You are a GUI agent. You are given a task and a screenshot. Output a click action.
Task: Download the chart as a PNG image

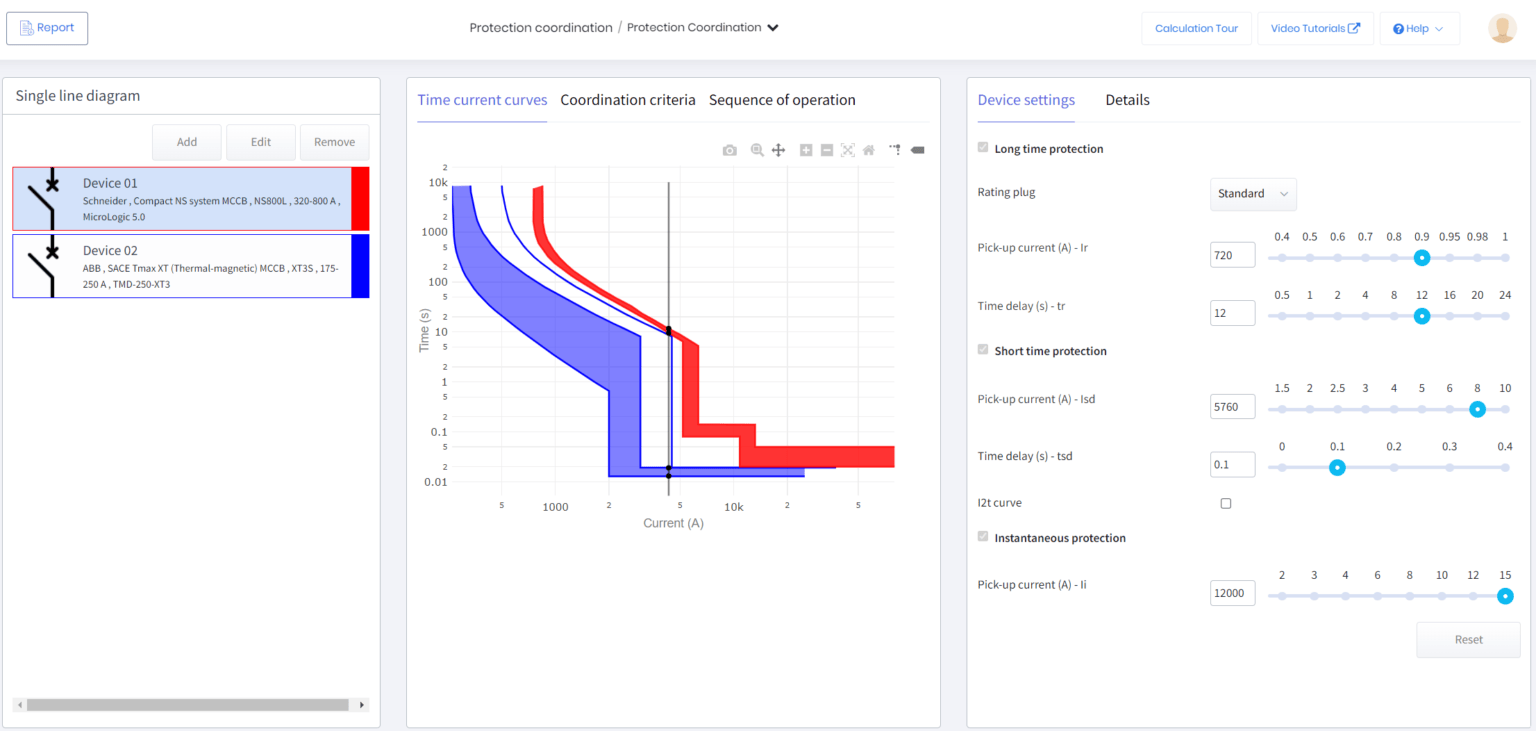pos(729,149)
